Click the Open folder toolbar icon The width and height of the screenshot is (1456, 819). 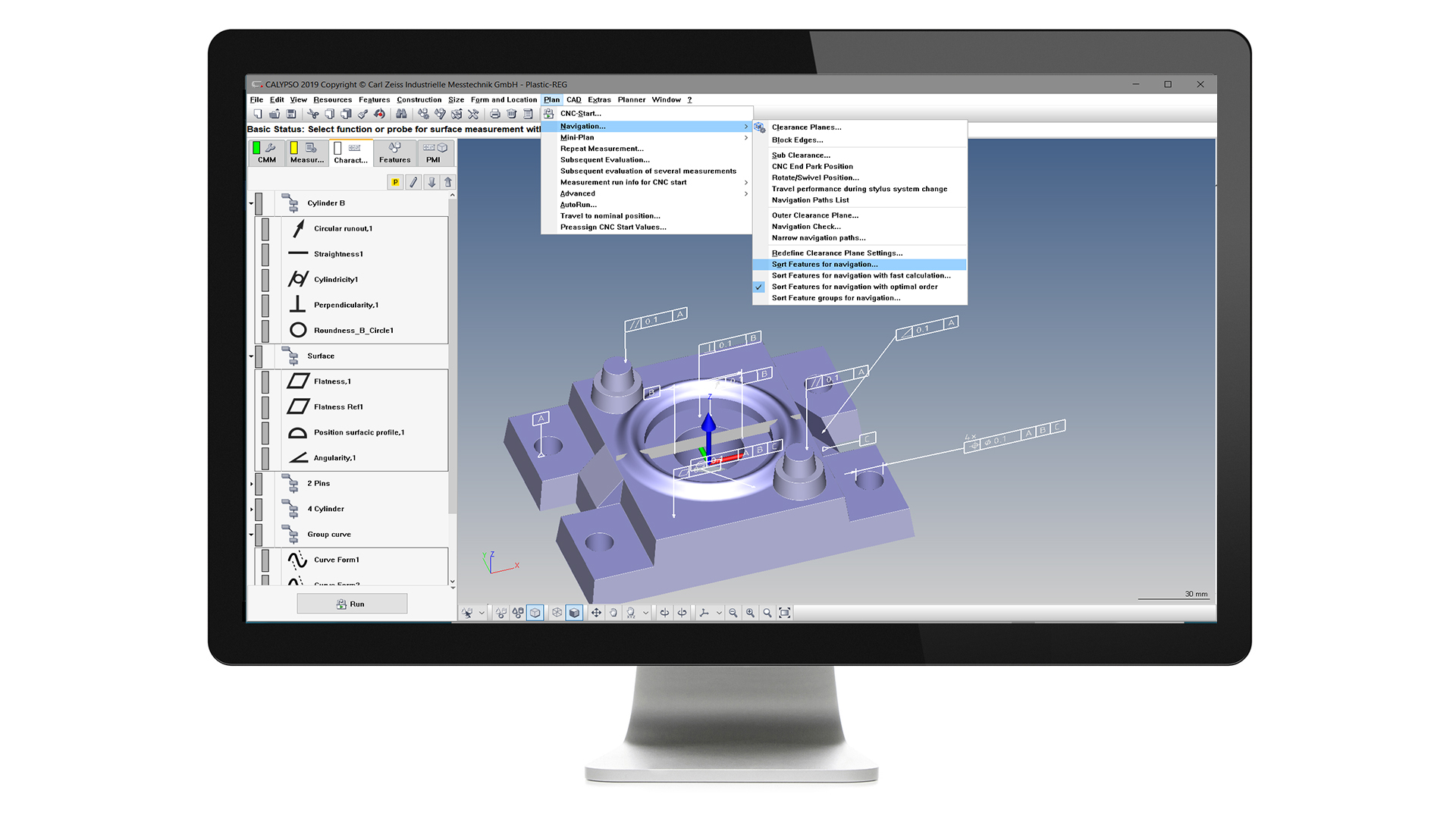275,114
